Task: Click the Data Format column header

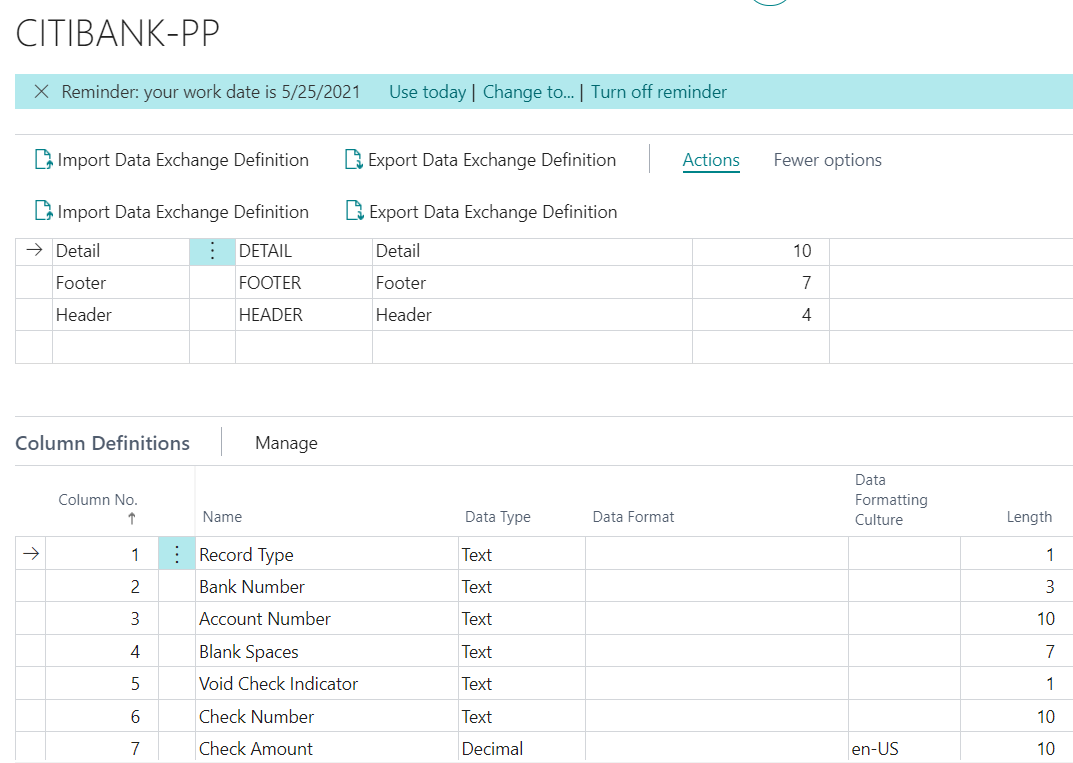Action: click(633, 517)
